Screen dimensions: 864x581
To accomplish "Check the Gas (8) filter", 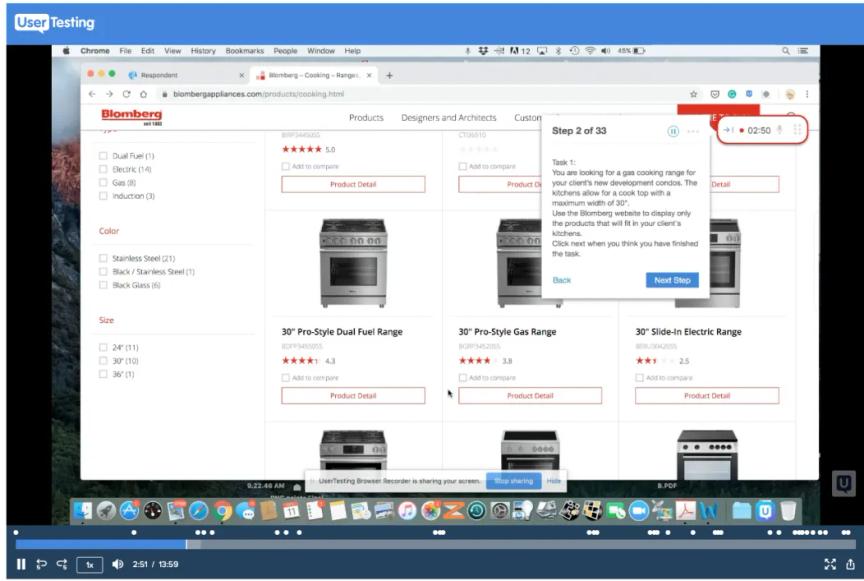I will (x=103, y=182).
